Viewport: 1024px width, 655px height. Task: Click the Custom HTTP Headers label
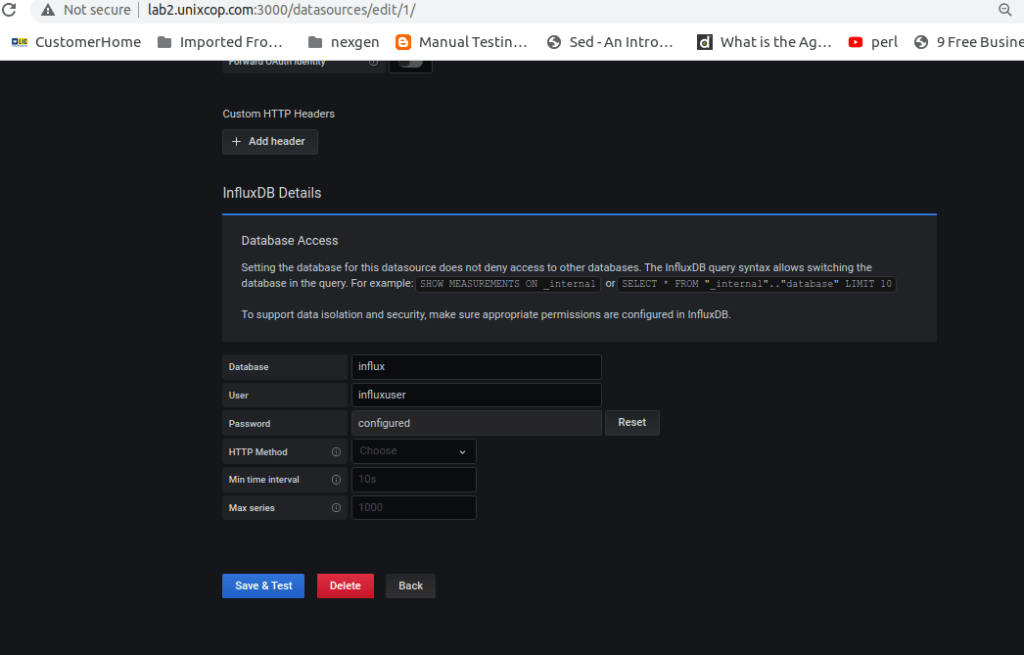tap(279, 114)
